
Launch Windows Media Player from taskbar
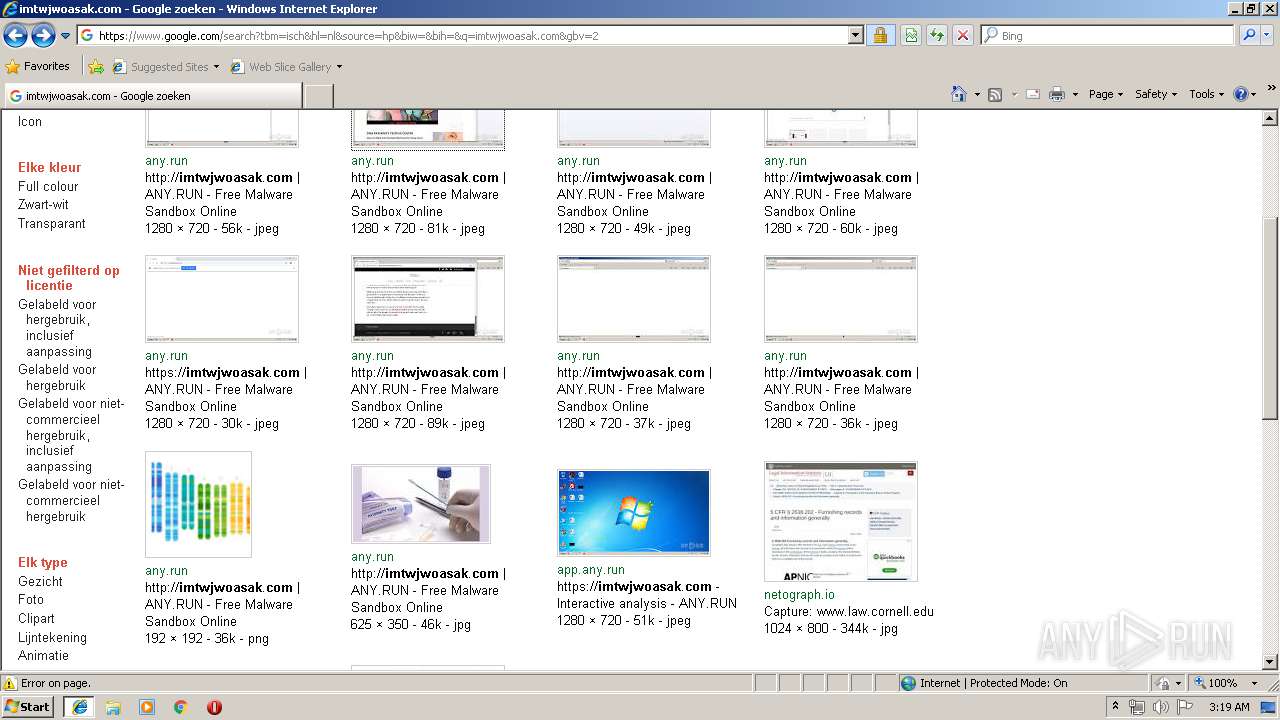[x=147, y=707]
